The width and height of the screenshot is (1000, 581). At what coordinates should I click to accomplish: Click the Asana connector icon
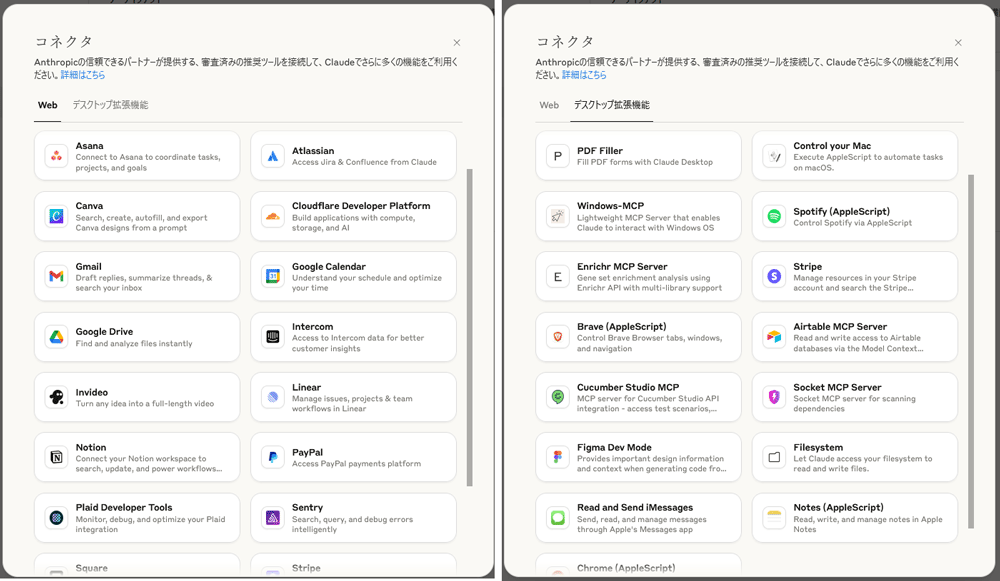(57, 156)
